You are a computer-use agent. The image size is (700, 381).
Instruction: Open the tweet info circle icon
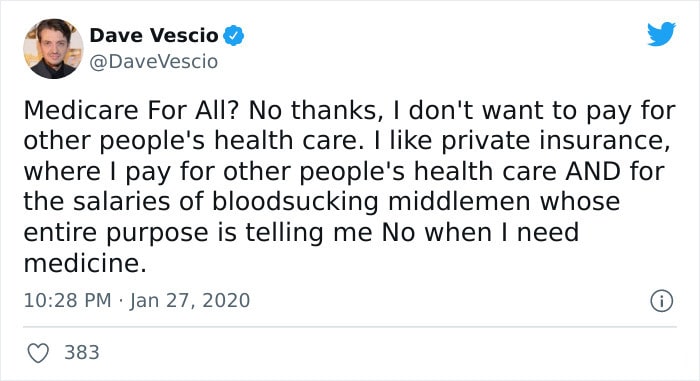click(662, 301)
